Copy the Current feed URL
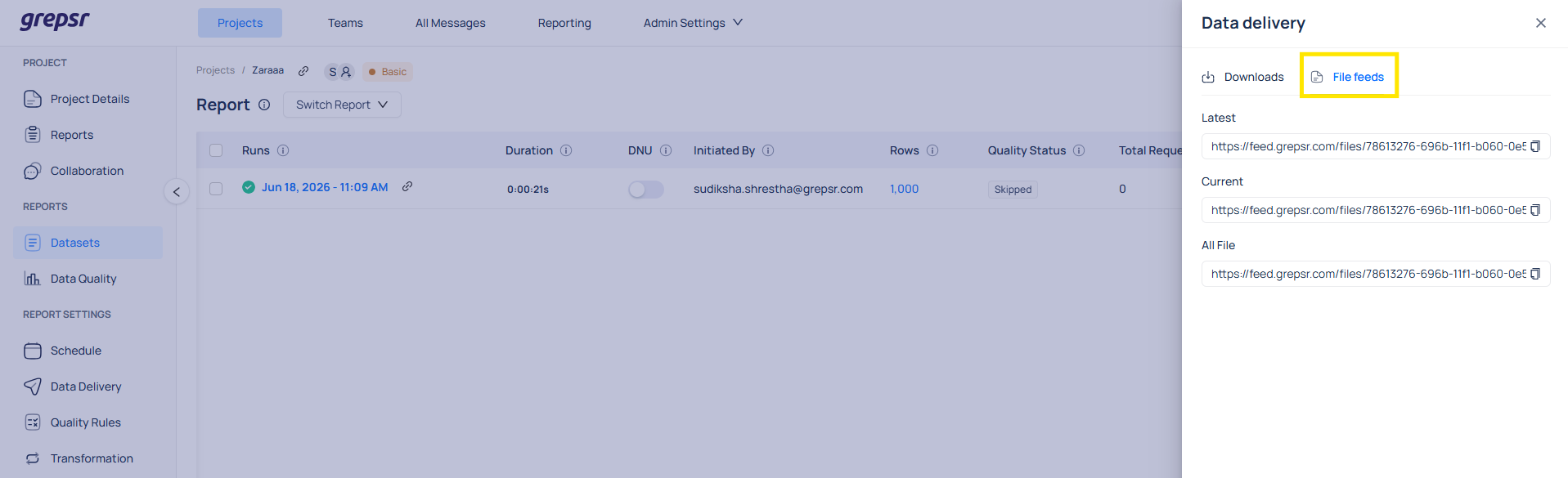Image resolution: width=1568 pixels, height=478 pixels. 1535,210
